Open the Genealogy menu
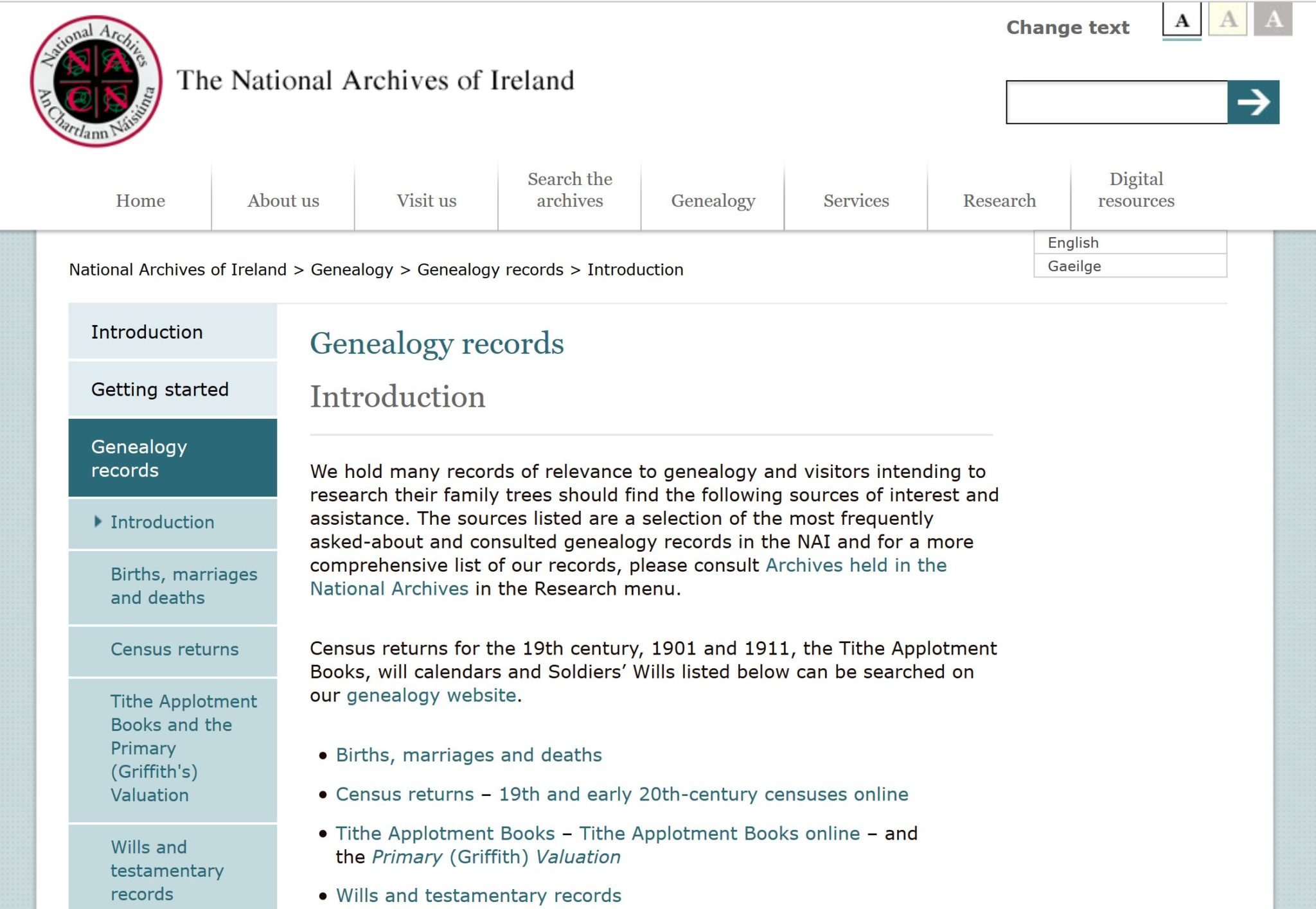This screenshot has height=909, width=1316. [x=713, y=200]
